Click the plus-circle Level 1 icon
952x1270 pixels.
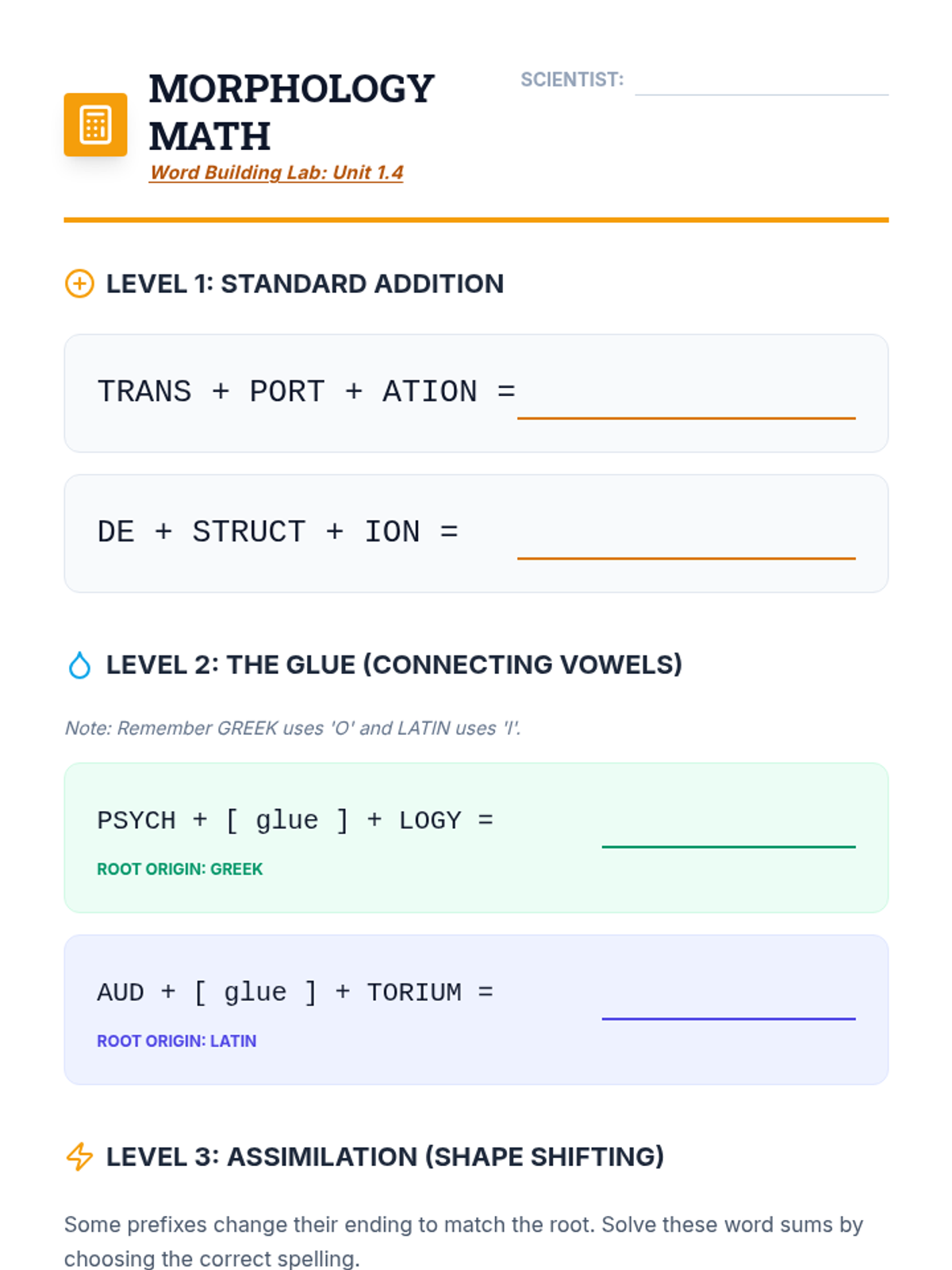coord(79,283)
